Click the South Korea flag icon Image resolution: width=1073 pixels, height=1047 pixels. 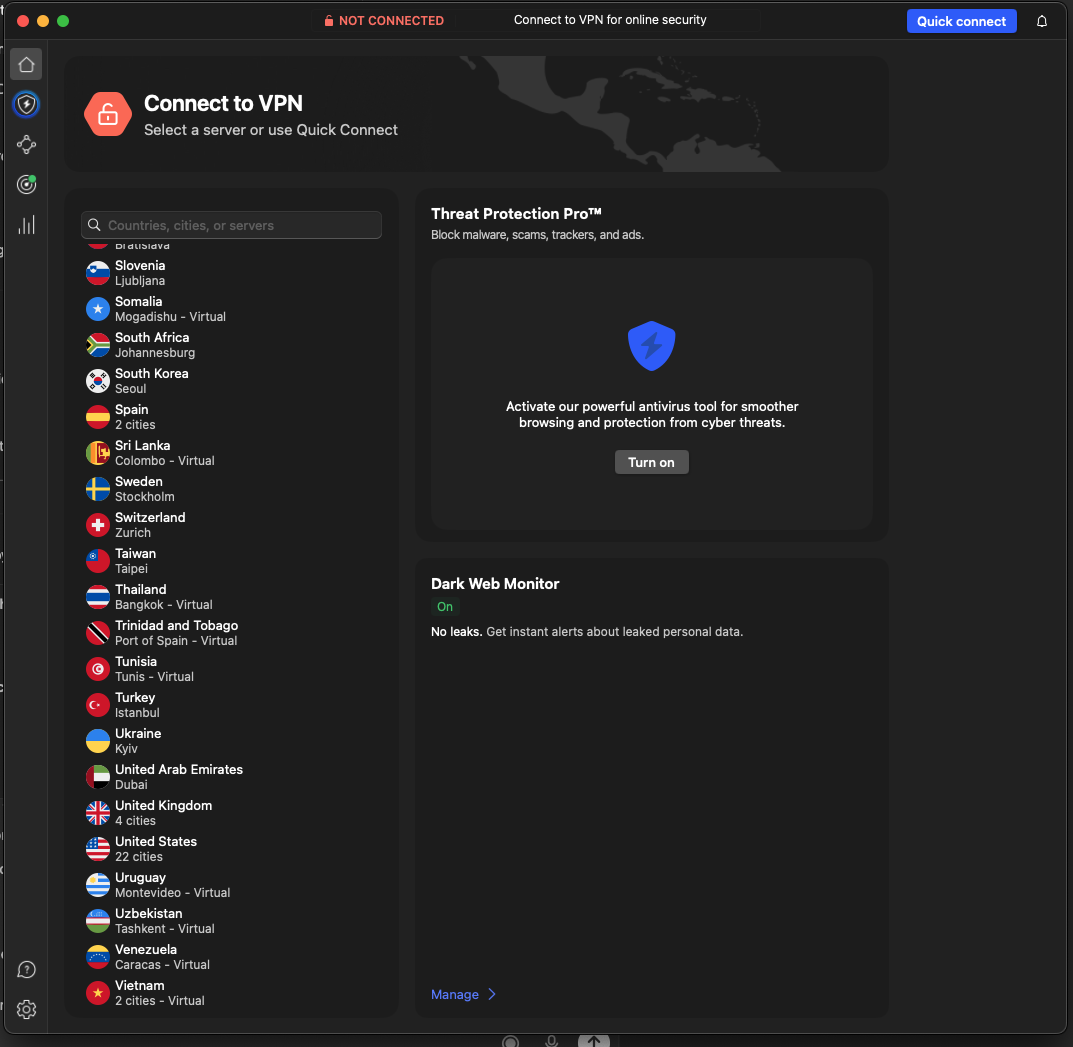tap(98, 381)
